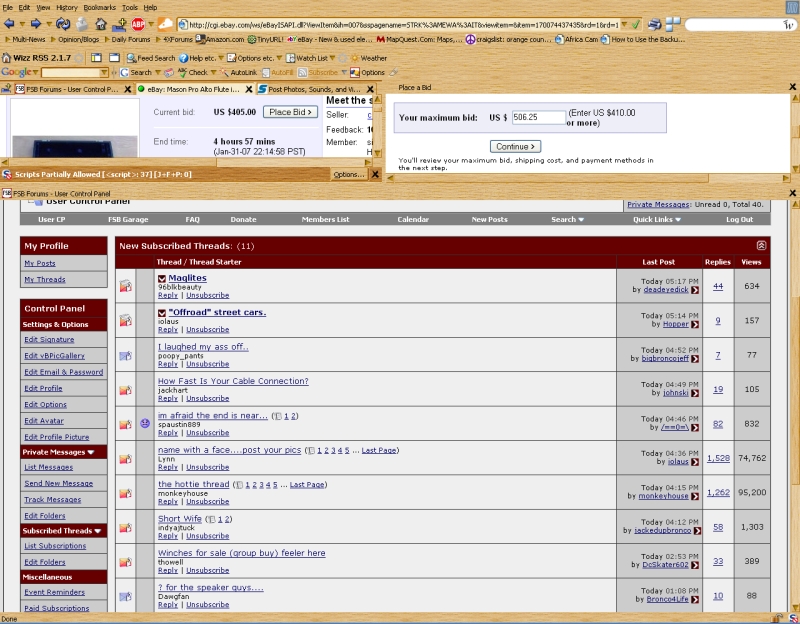Image resolution: width=800 pixels, height=624 pixels.
Task: Click the NoScript icon in the notification bar
Action: pyautogui.click(x=7, y=174)
